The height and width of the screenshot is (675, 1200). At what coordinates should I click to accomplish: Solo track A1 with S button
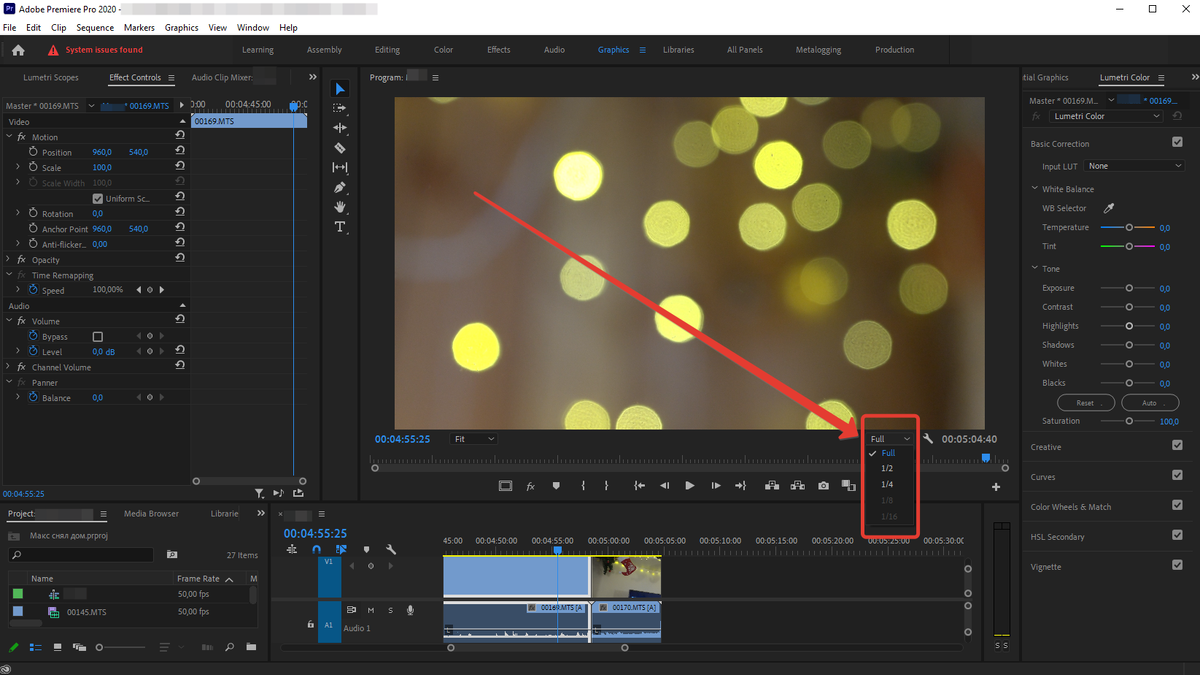coord(390,610)
